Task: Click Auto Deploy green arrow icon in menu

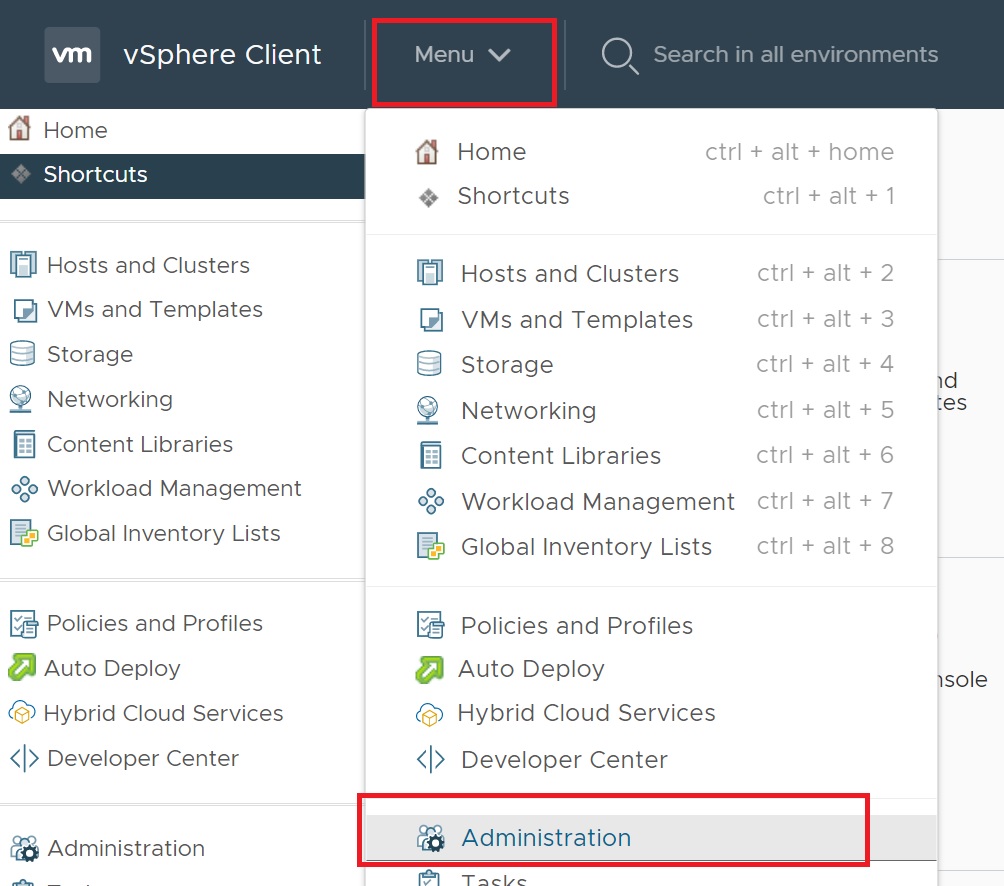Action: coord(429,669)
